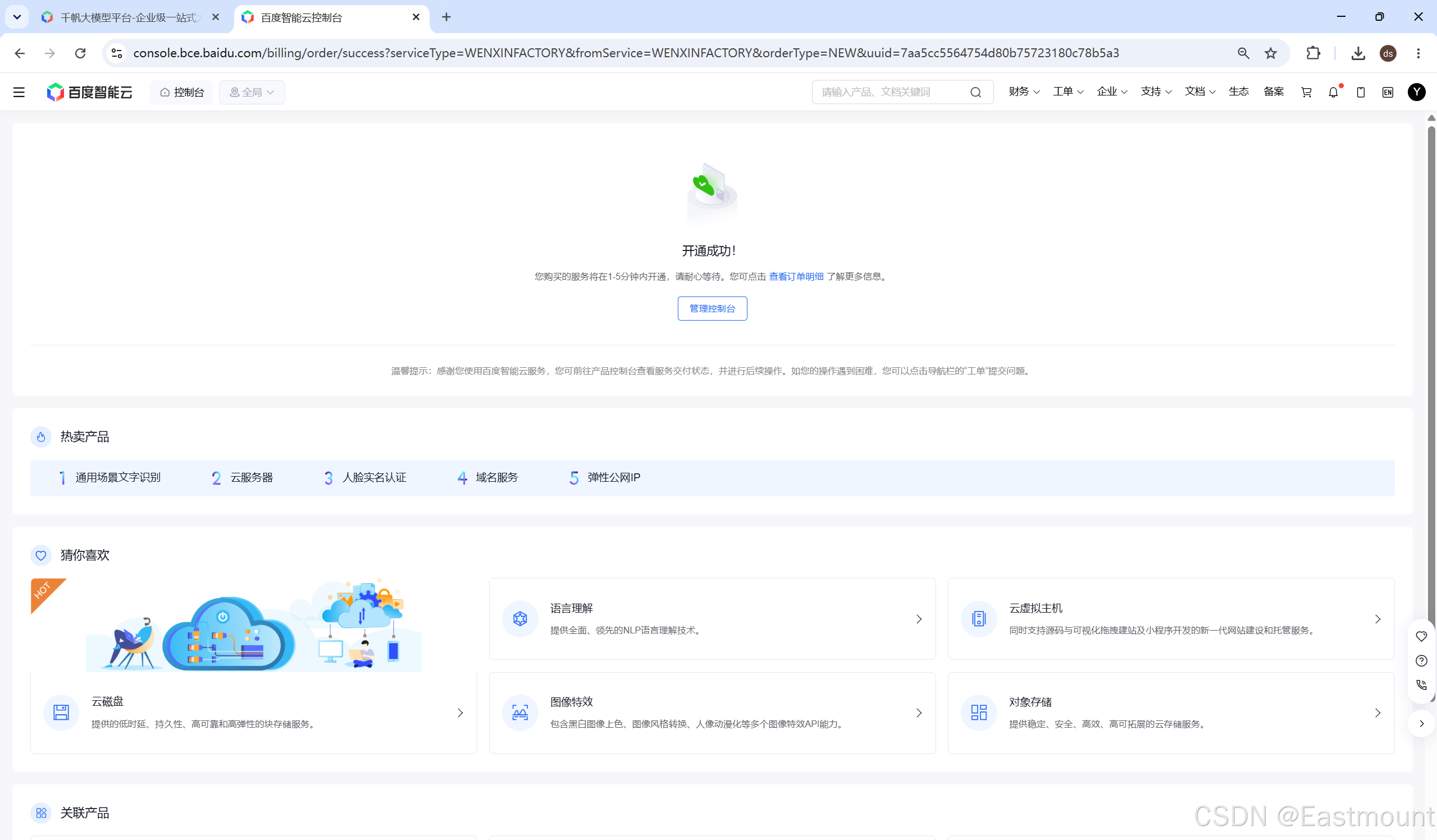The image size is (1437, 840).
Task: Click the search magnifier icon in header
Action: point(975,92)
